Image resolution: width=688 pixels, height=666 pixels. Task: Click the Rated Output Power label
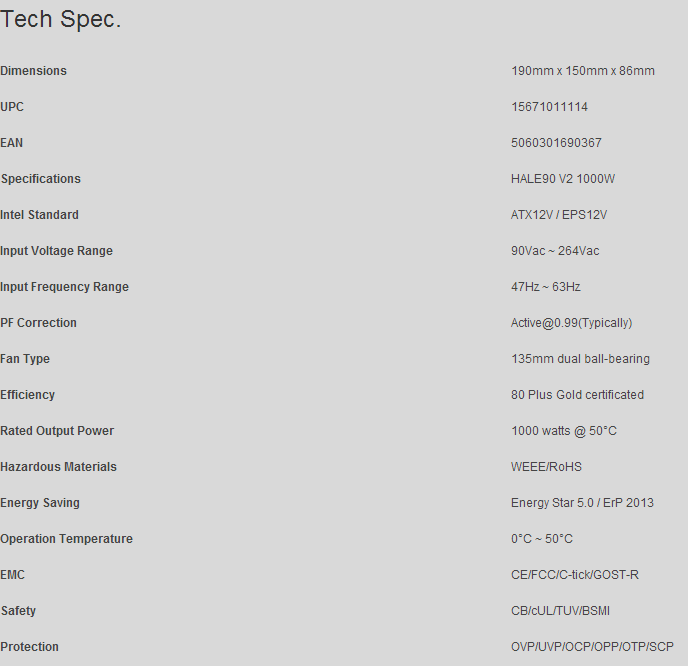click(x=57, y=431)
